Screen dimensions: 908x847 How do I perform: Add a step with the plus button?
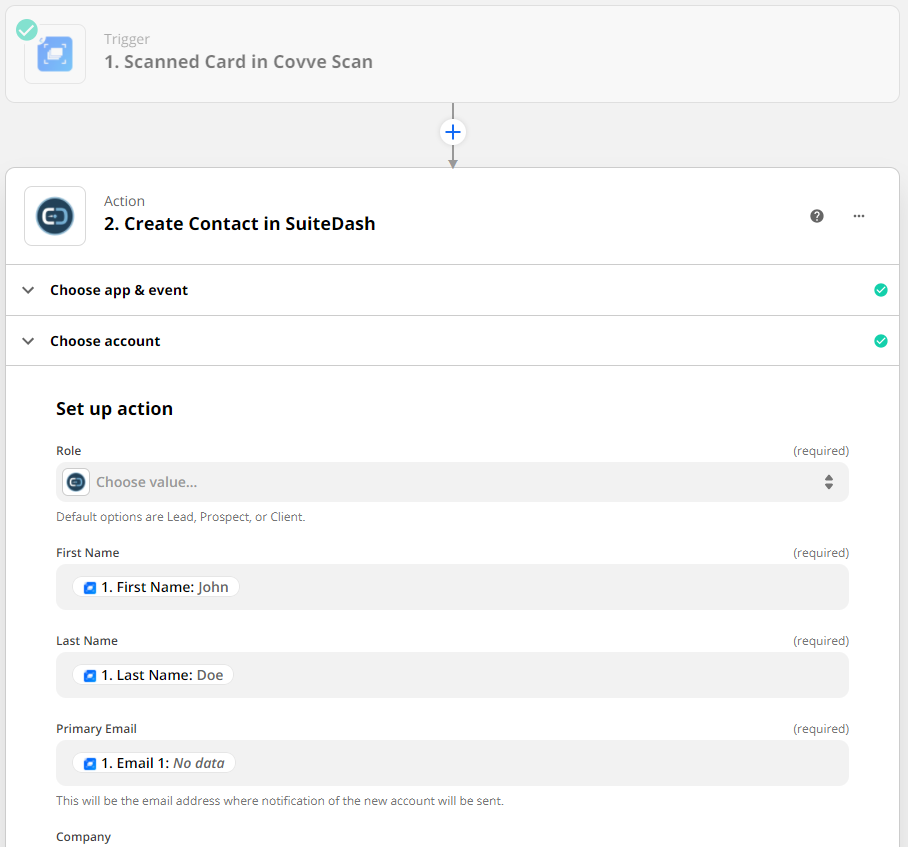point(453,132)
